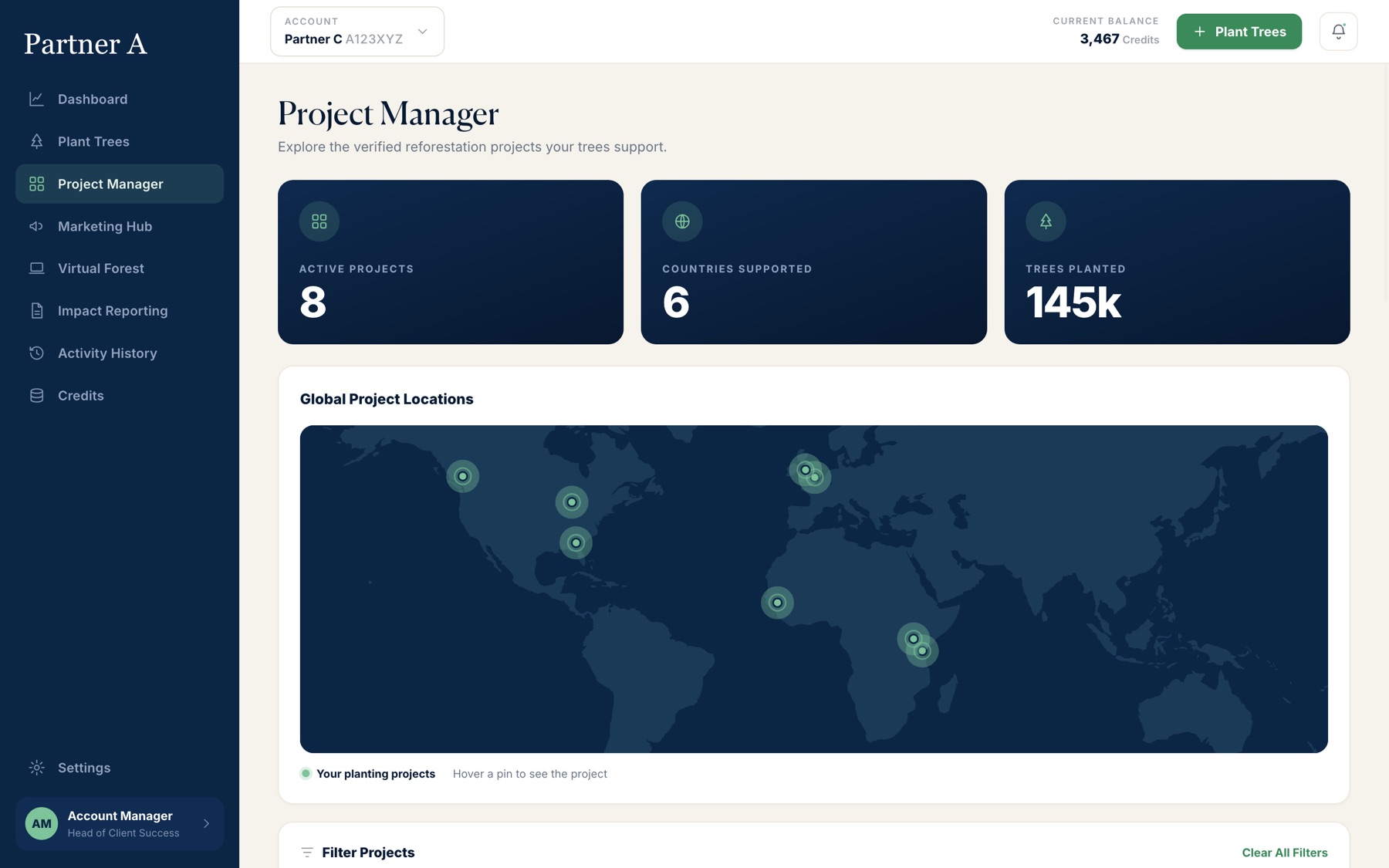Click the Virtual Forest laptop icon
1389x868 pixels.
tap(36, 269)
